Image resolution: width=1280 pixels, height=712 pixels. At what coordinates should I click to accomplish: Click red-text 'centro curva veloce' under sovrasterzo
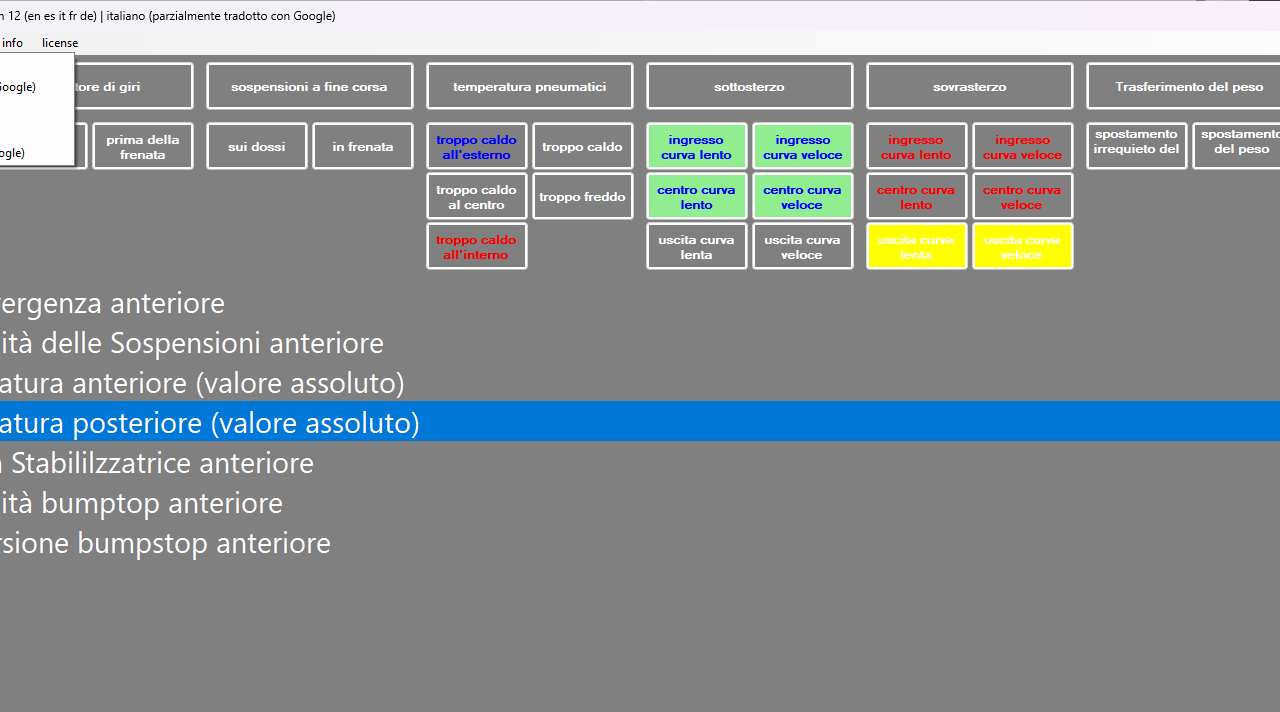click(x=1023, y=197)
